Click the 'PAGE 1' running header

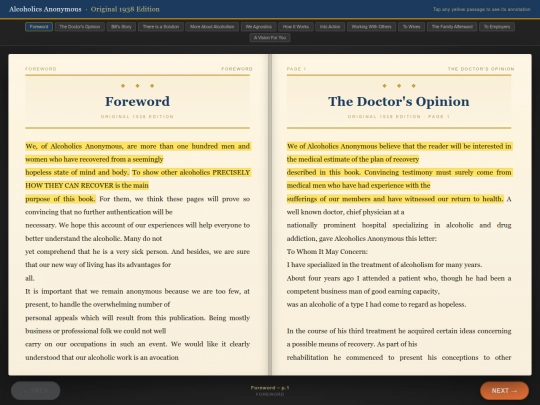click(x=296, y=69)
